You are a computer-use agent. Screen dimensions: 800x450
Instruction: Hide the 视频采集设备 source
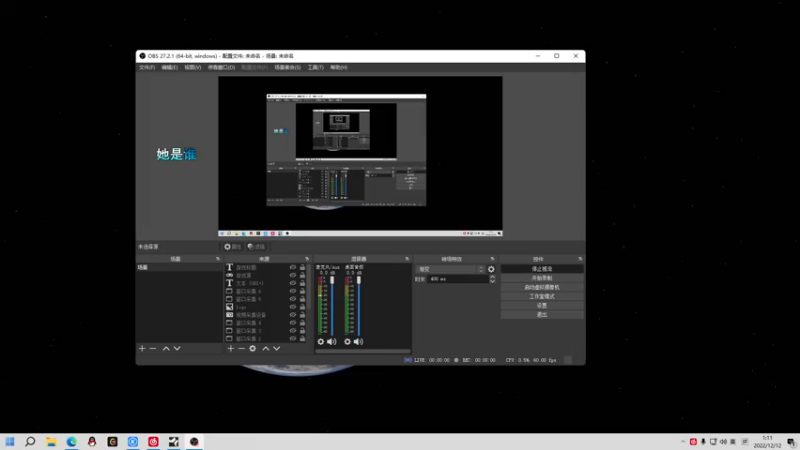(293, 315)
